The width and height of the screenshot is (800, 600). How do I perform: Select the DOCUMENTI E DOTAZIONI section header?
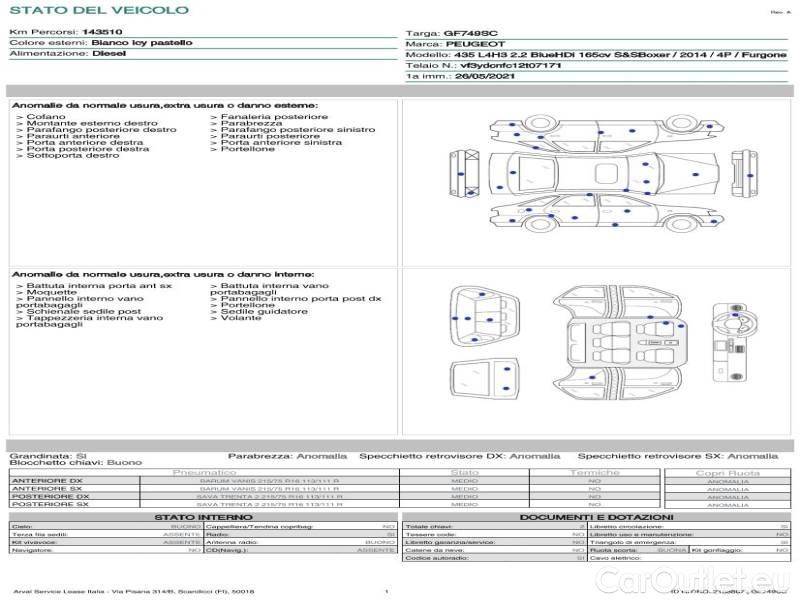point(597,516)
